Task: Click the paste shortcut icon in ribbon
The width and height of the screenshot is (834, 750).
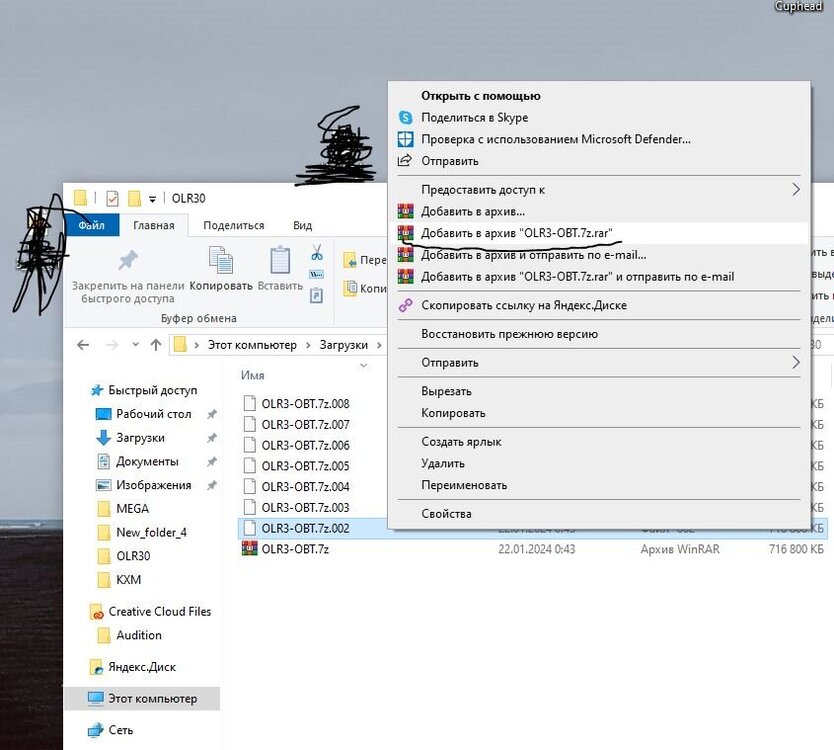Action: tap(317, 295)
